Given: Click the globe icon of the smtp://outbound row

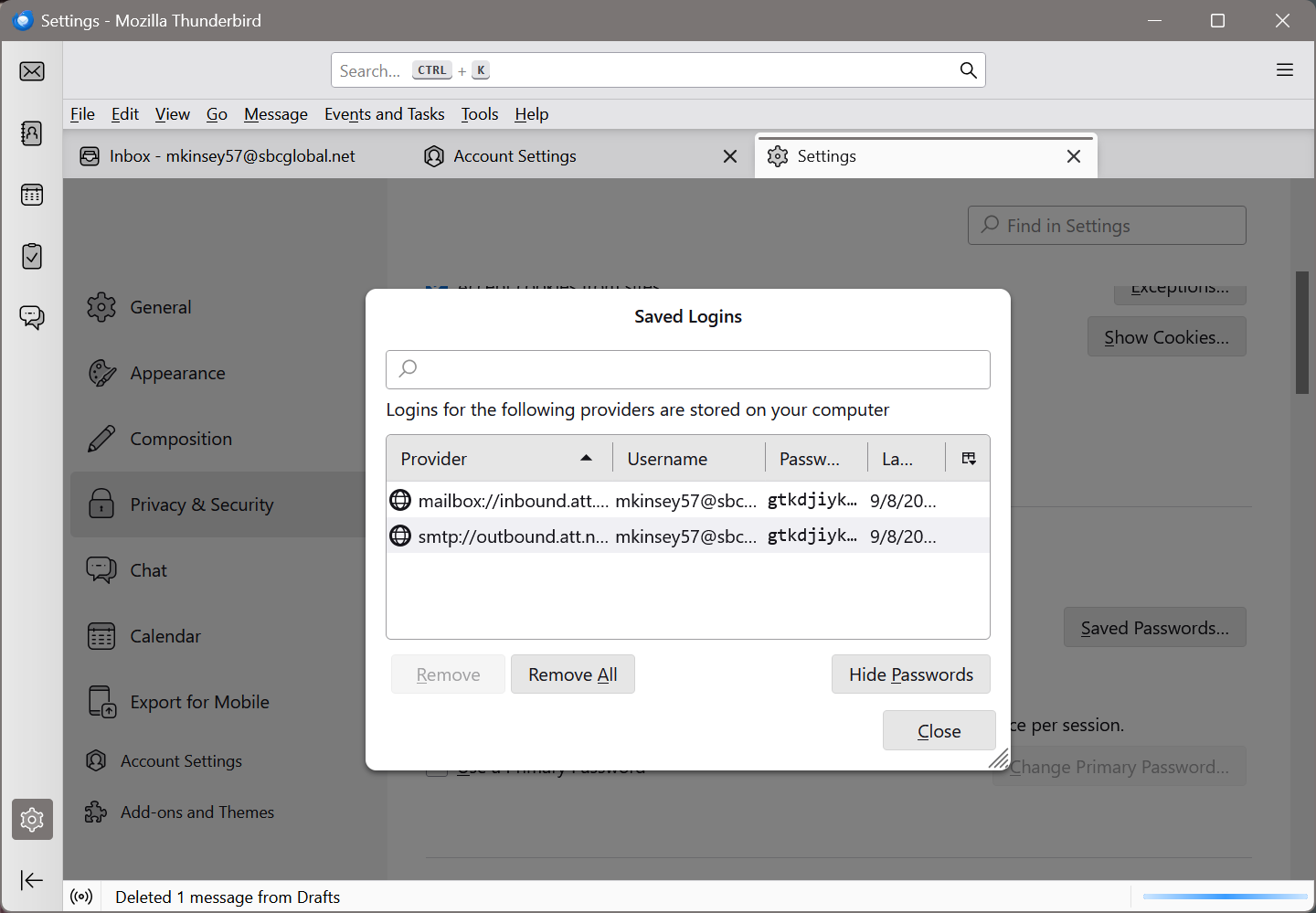Looking at the screenshot, I should pos(400,536).
